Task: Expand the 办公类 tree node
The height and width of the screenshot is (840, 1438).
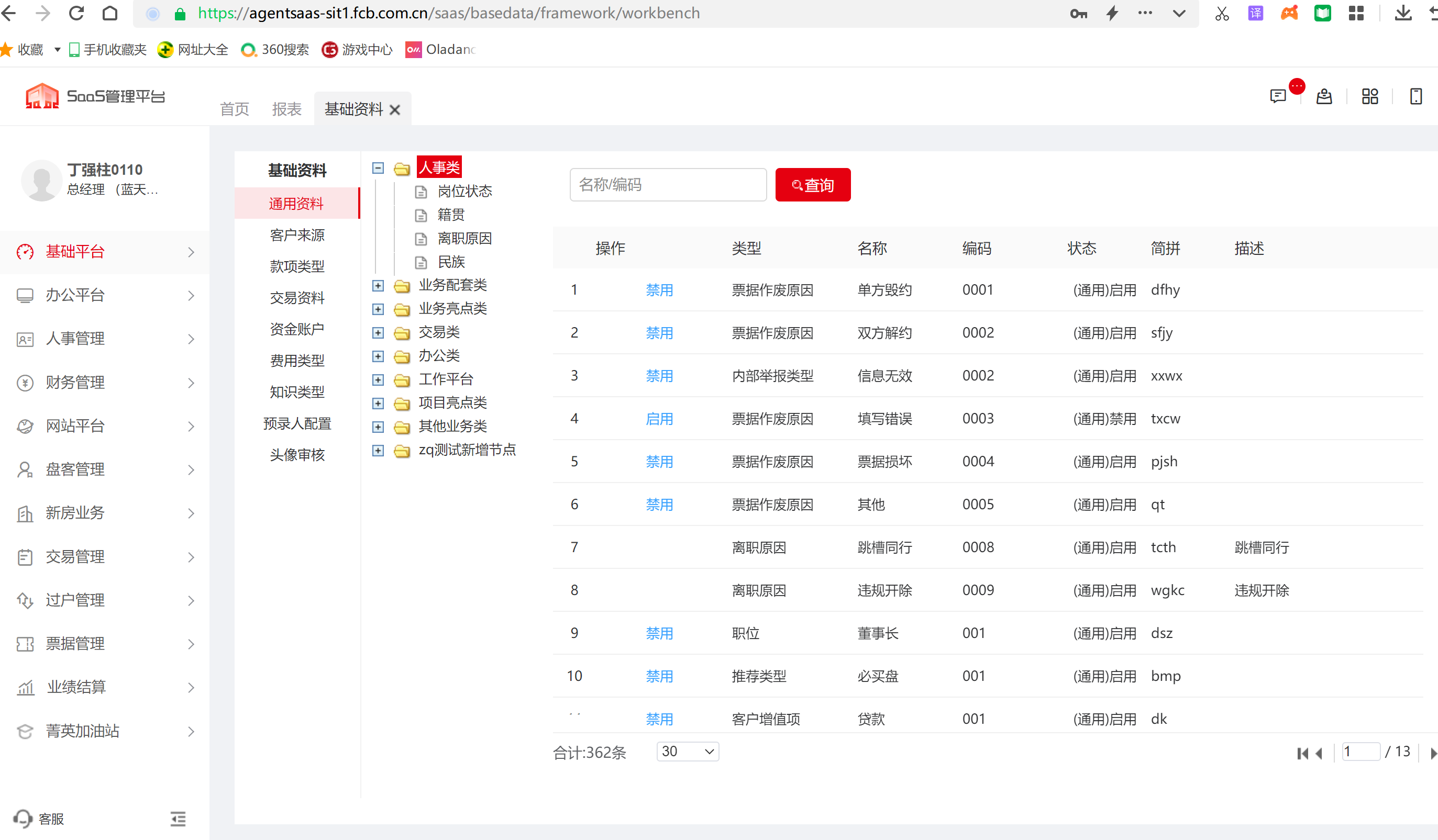Action: [x=378, y=356]
